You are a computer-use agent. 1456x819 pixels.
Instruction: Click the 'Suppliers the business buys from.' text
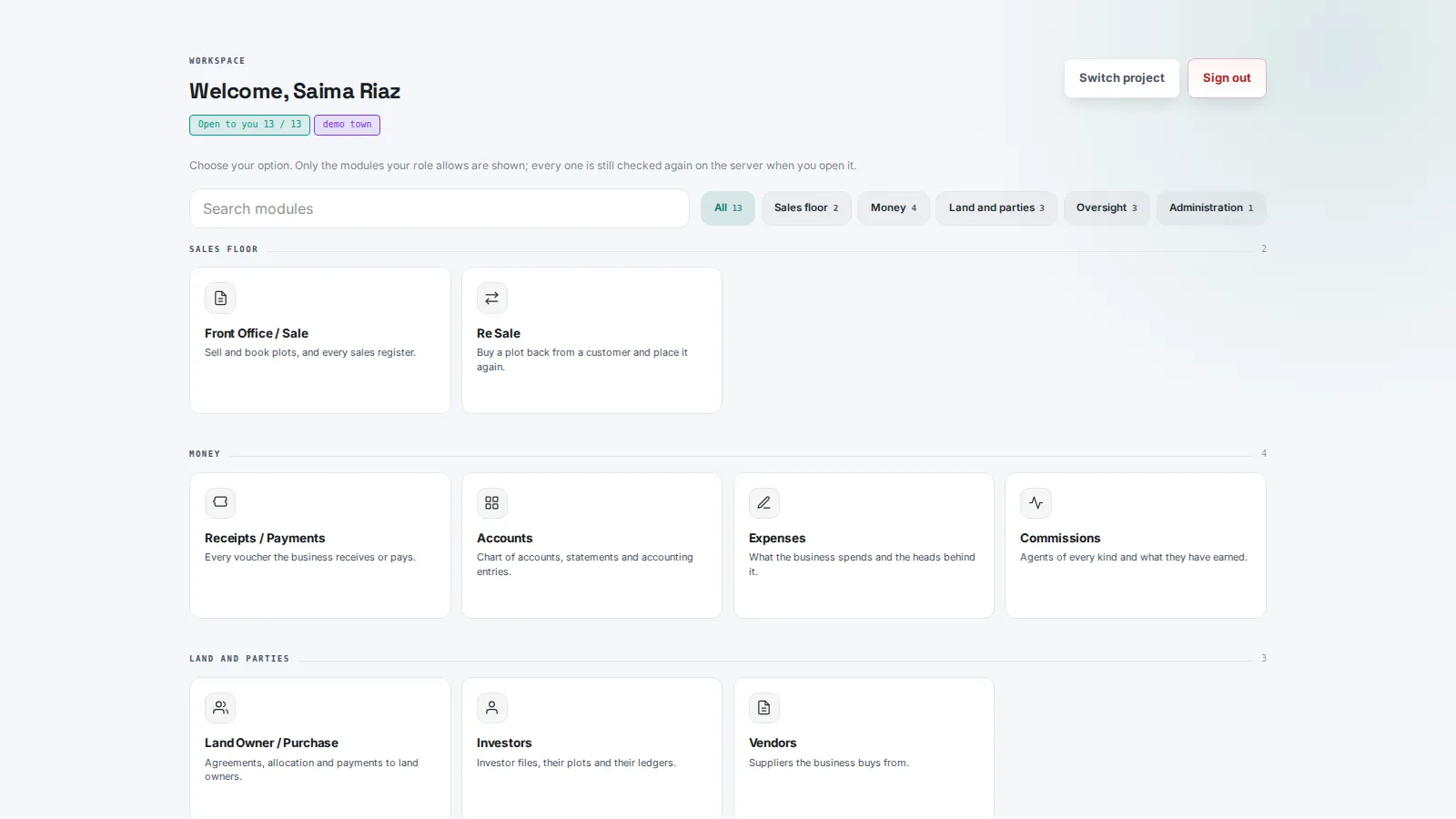click(829, 763)
